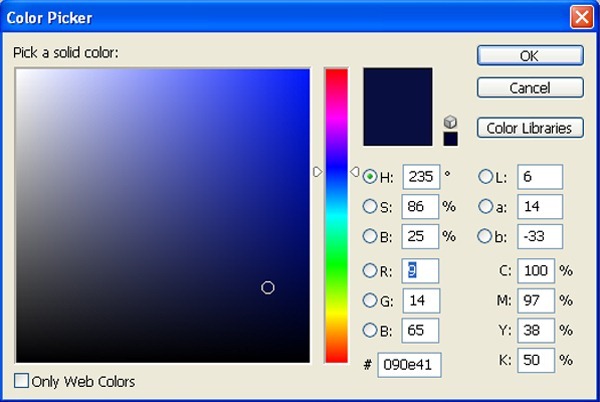Image resolution: width=600 pixels, height=402 pixels.
Task: Click inside the large color field
Action: point(162,215)
